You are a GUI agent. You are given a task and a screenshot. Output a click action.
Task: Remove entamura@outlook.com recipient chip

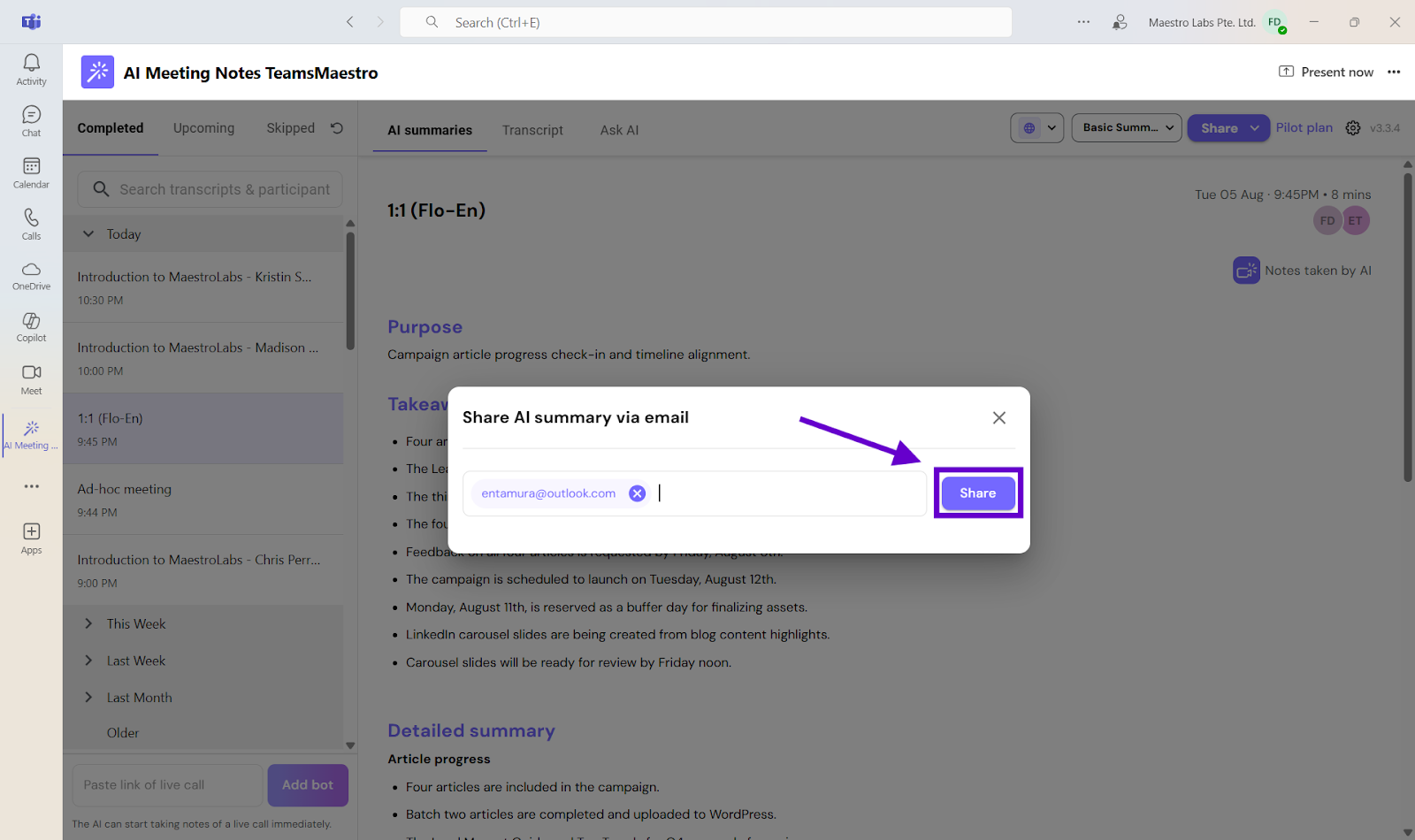pyautogui.click(x=637, y=493)
